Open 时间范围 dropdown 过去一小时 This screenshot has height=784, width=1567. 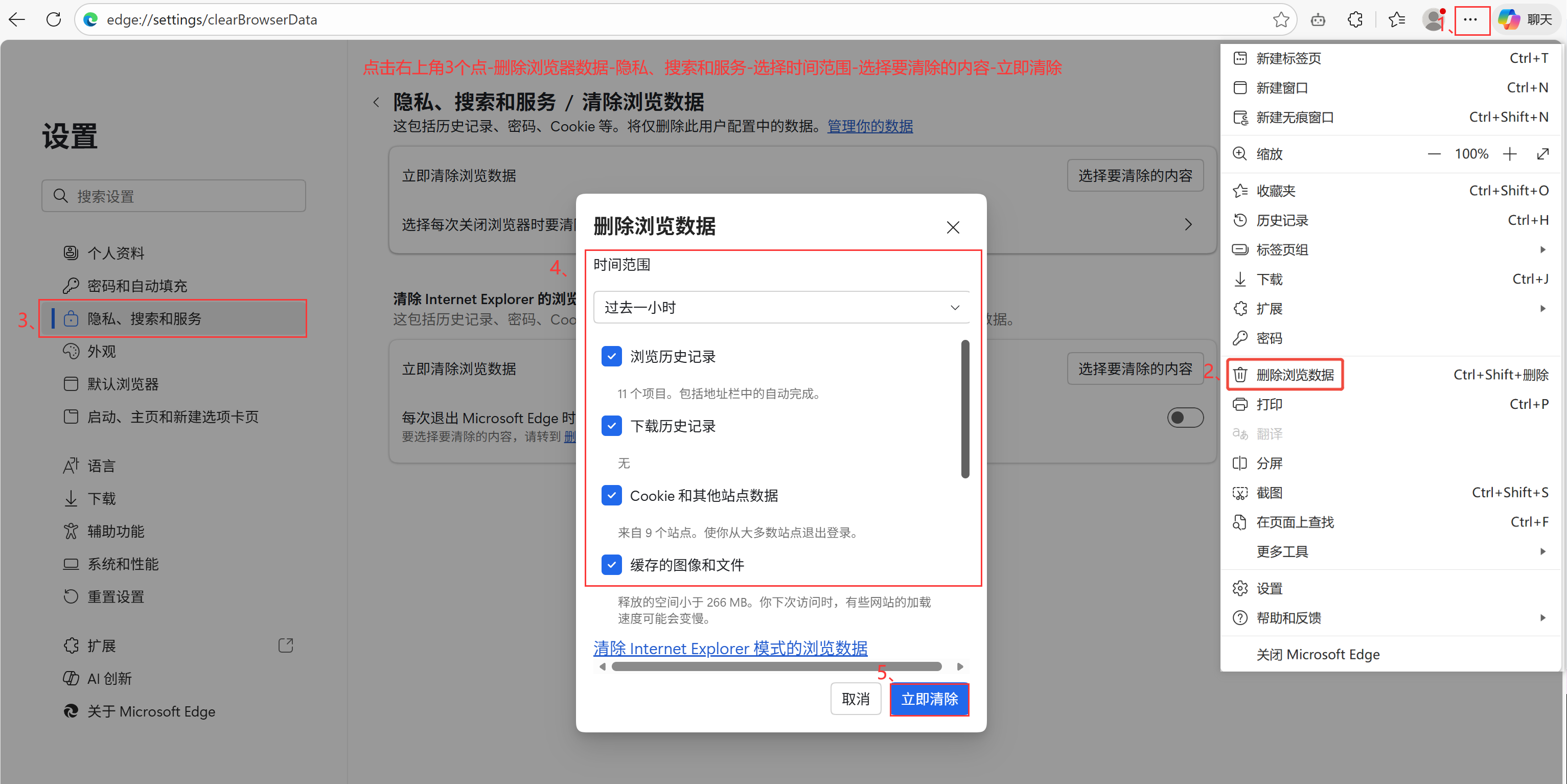(781, 307)
